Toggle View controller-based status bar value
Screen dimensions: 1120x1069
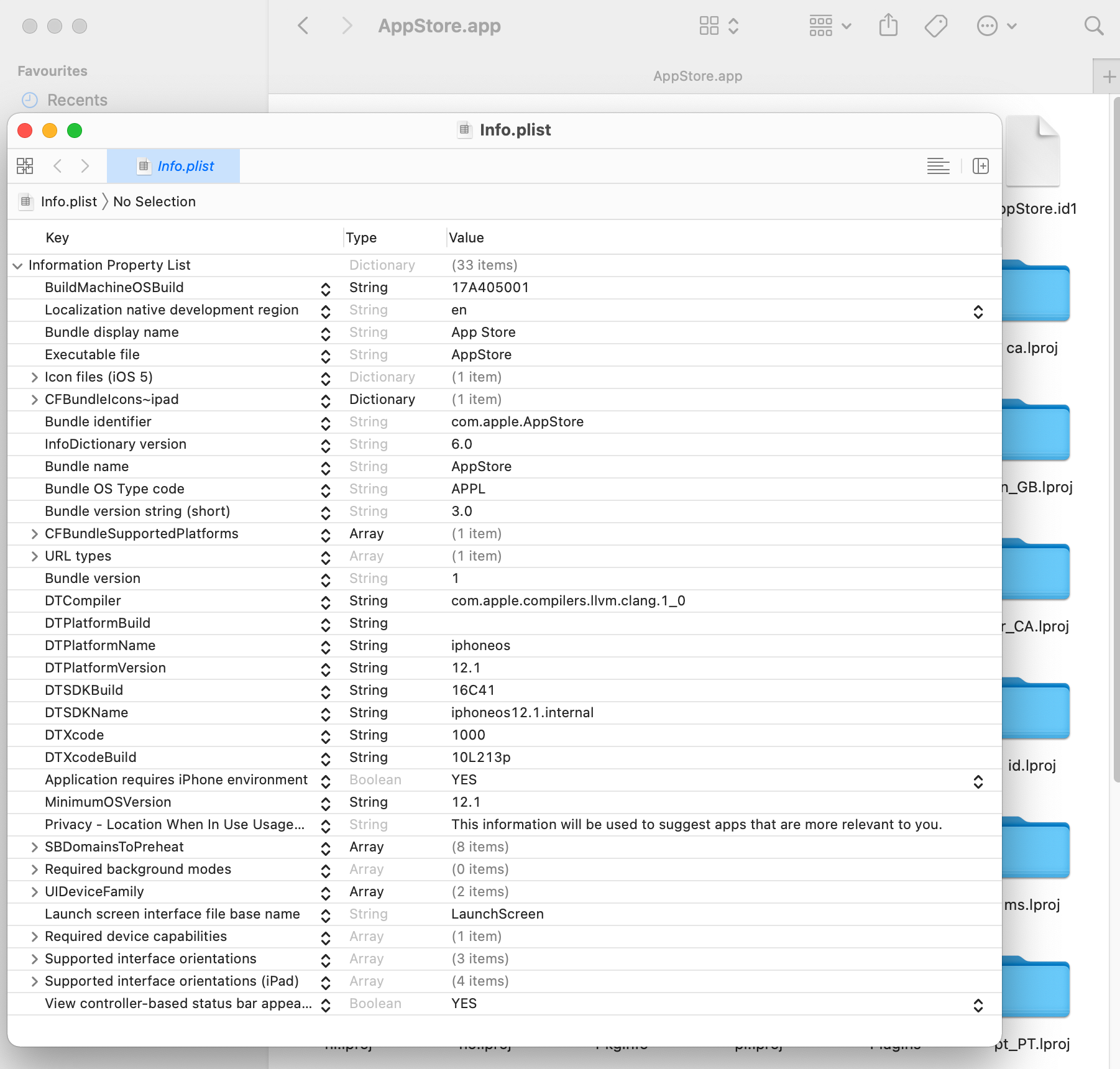coord(978,1005)
